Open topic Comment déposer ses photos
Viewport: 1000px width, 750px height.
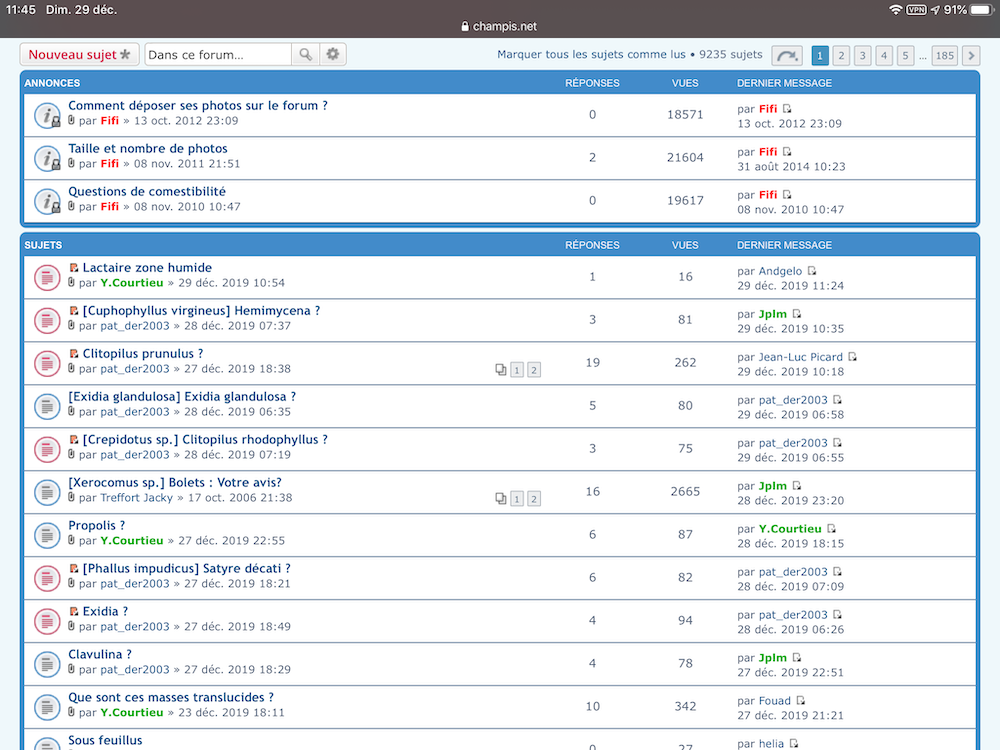[x=198, y=105]
